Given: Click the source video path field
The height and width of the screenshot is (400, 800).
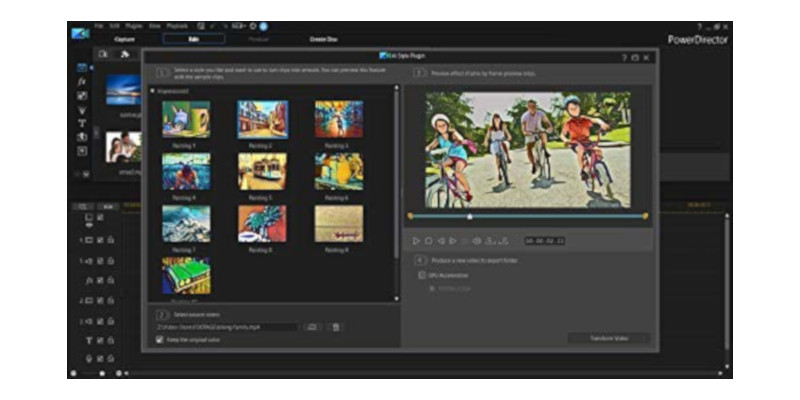Looking at the screenshot, I should (227, 327).
